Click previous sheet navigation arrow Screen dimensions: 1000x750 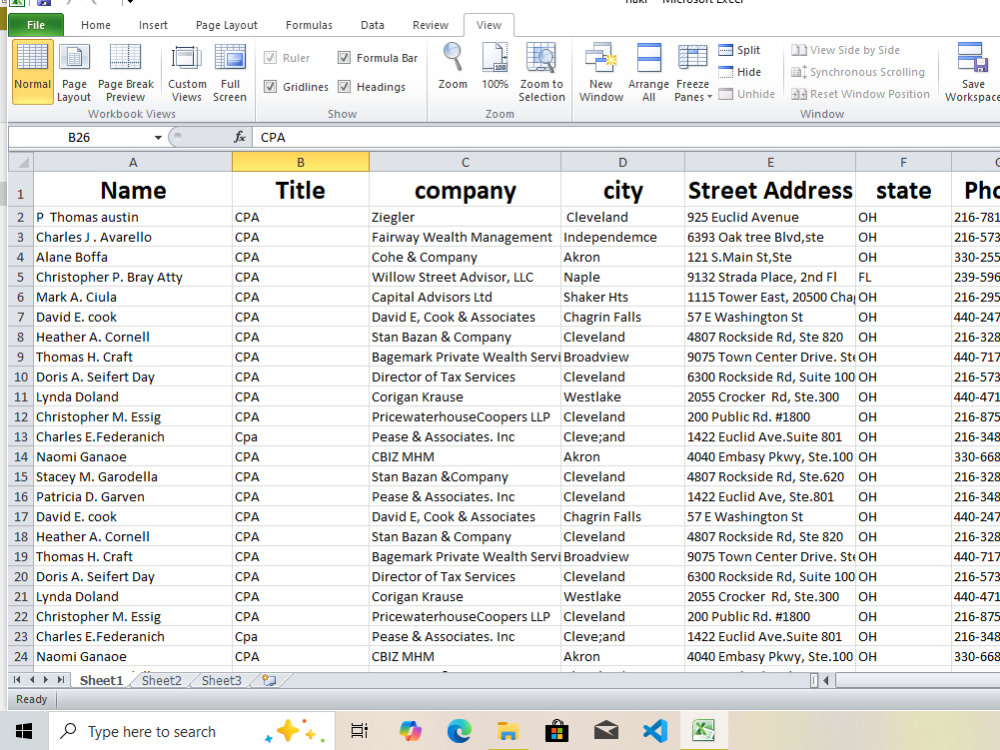31,680
